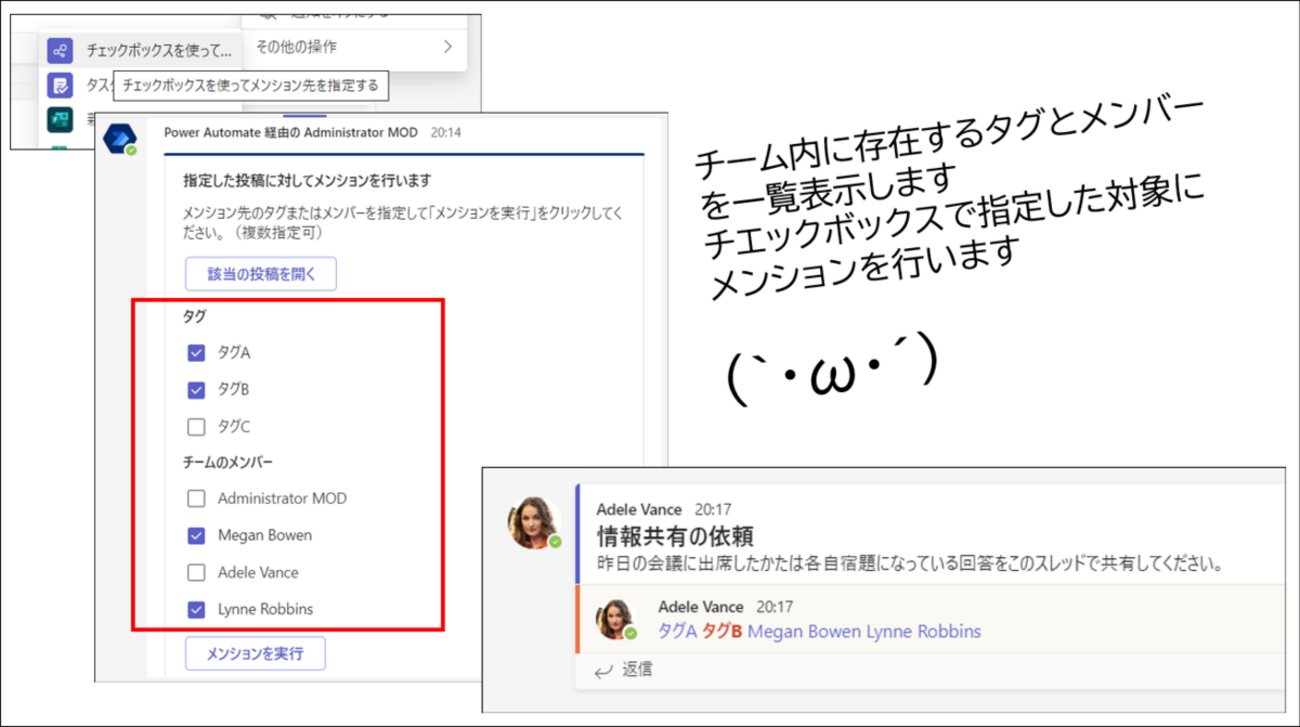
Task: Click Adele Vance's large profile picture
Action: (535, 521)
